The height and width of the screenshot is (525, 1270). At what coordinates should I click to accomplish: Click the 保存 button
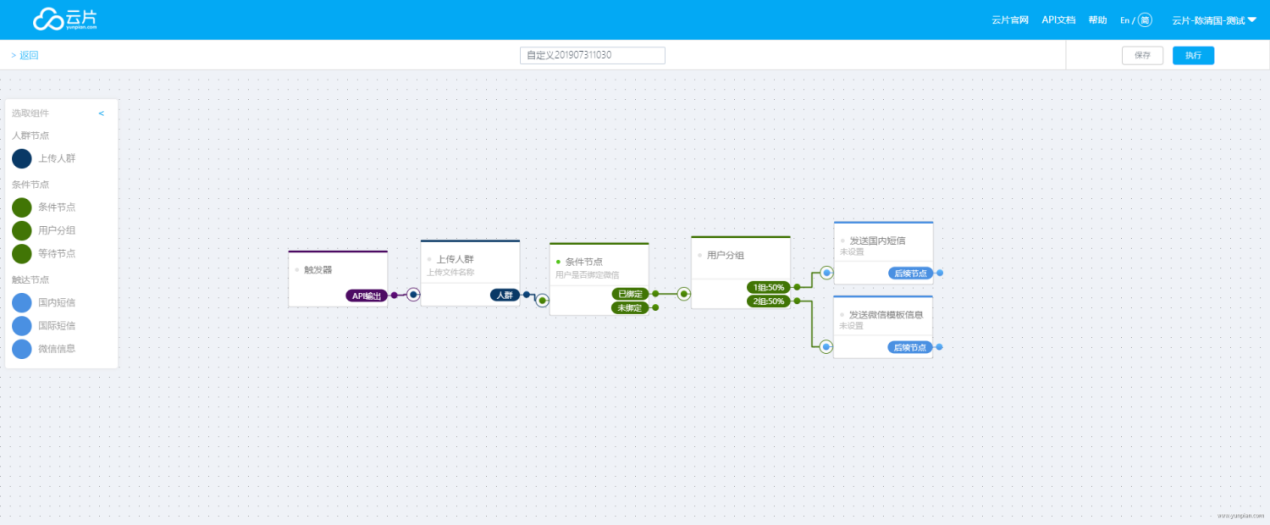[1142, 55]
